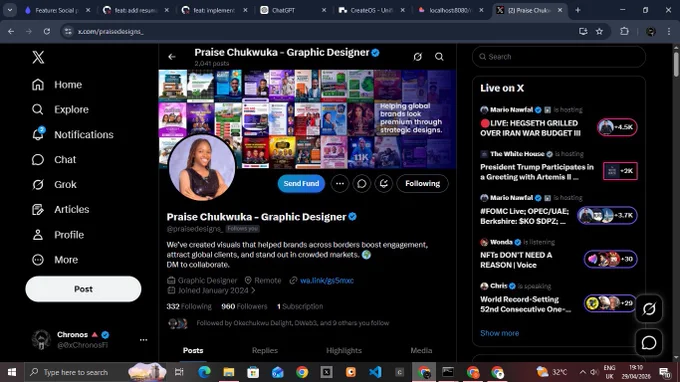
Task: Switch to the Replies tab
Action: (x=265, y=350)
